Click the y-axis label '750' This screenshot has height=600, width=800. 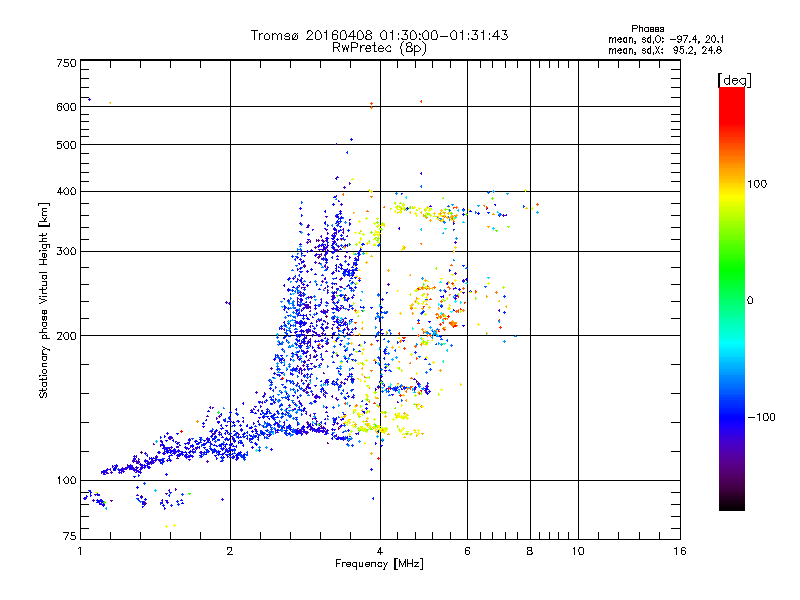click(x=67, y=63)
